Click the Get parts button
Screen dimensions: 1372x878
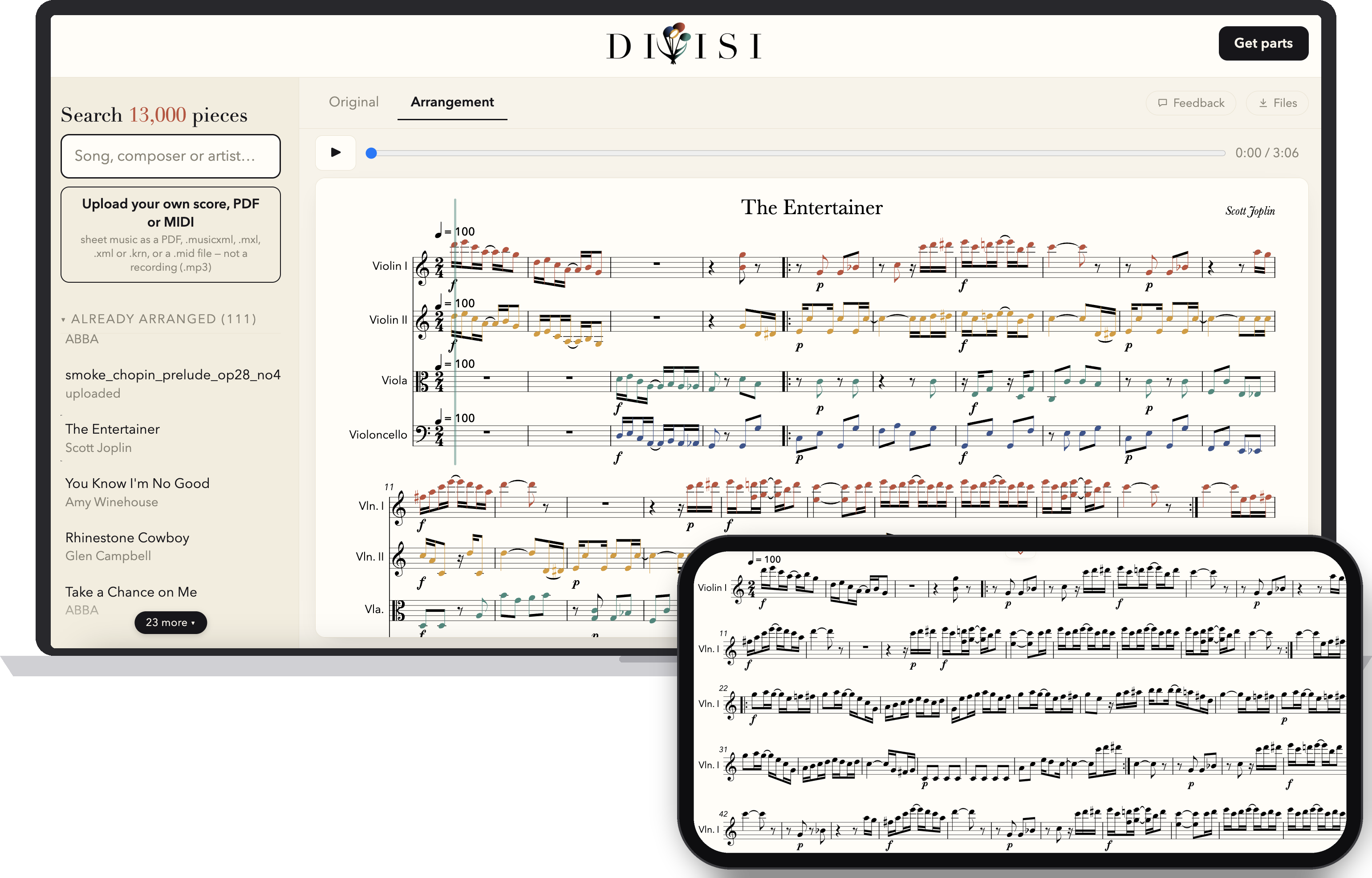coord(1263,43)
